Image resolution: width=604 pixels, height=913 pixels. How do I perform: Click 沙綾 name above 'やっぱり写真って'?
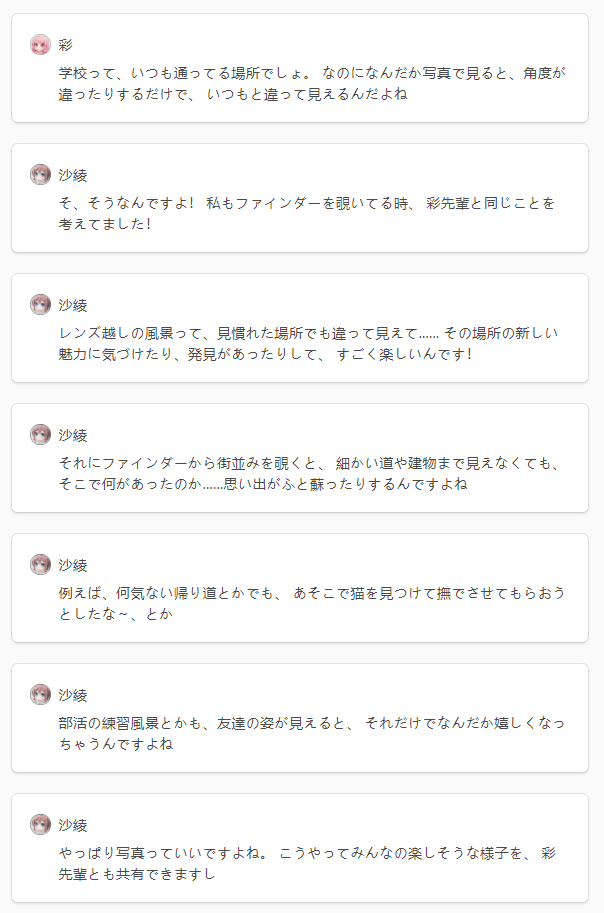(73, 824)
